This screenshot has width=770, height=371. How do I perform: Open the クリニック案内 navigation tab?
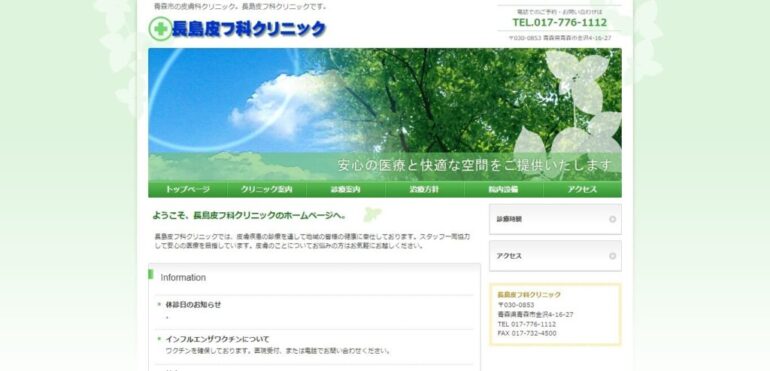267,189
